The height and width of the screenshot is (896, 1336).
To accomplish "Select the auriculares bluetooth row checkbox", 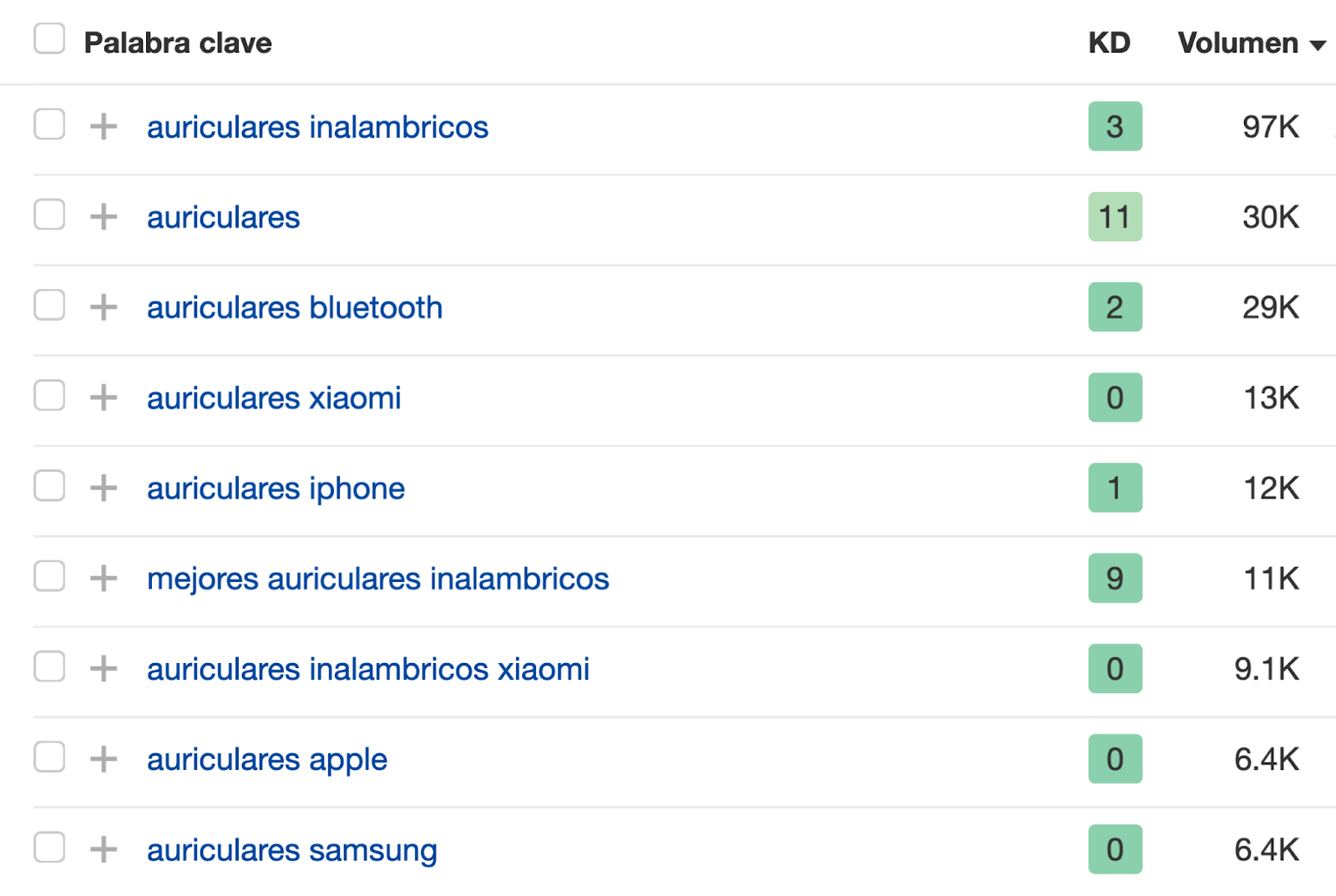I will click(x=49, y=305).
